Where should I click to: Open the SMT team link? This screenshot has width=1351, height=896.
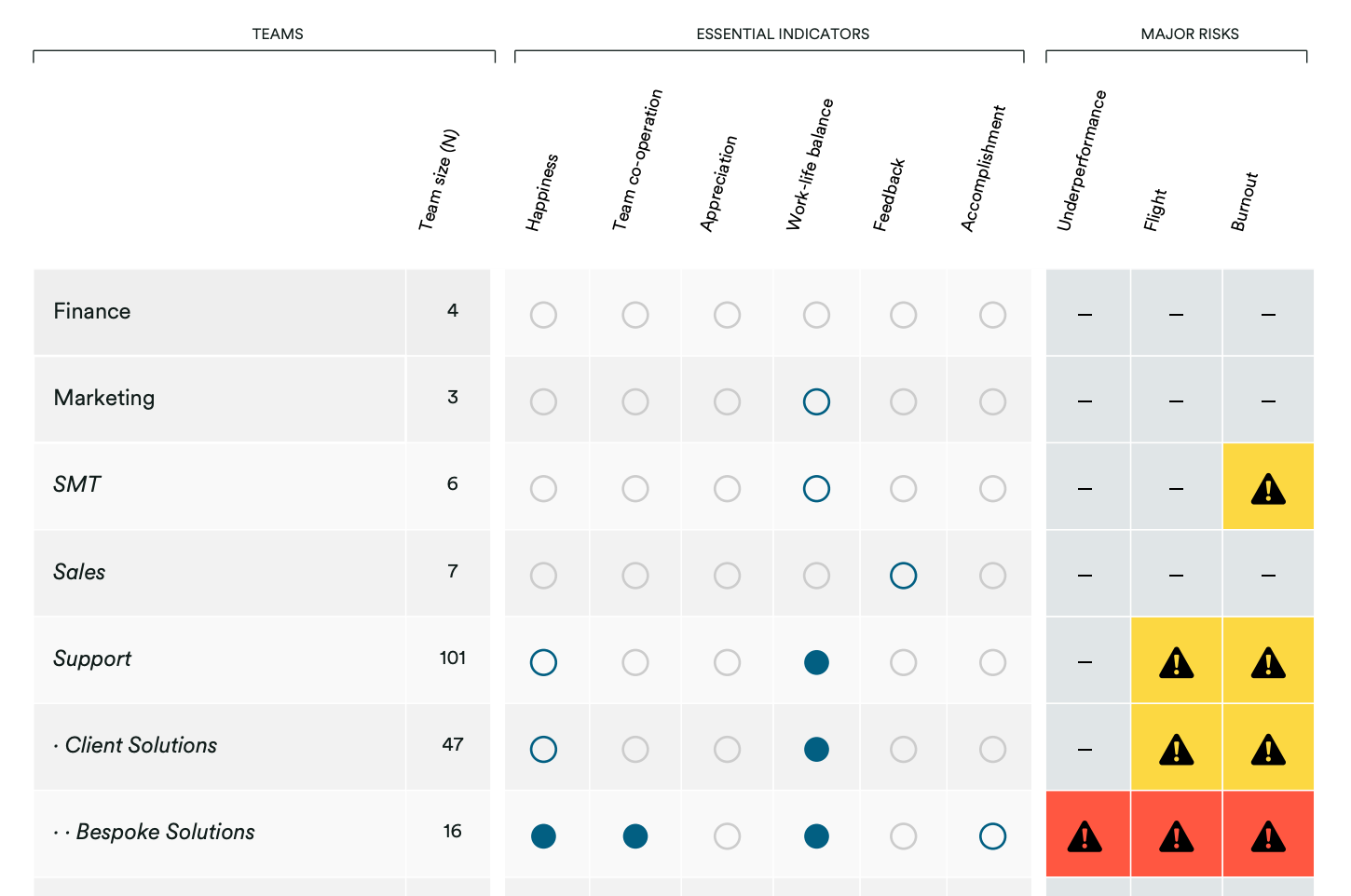click(x=77, y=484)
